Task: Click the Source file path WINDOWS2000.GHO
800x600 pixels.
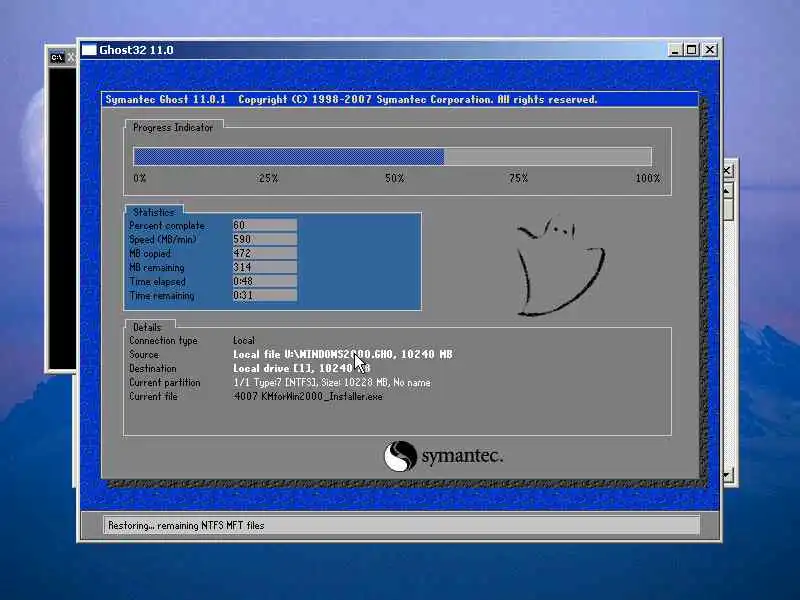Action: pos(343,354)
